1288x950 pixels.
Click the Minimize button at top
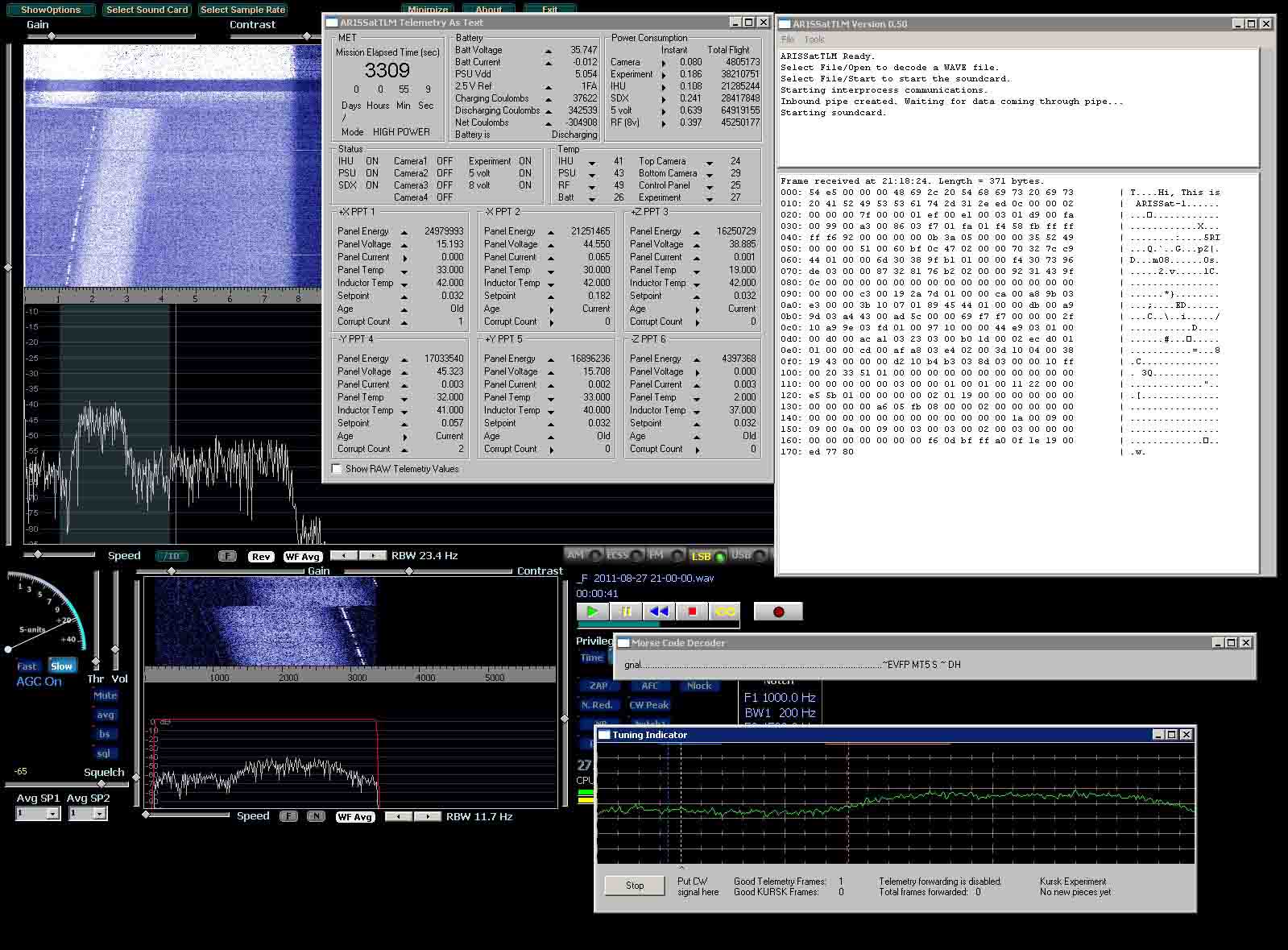(x=428, y=9)
